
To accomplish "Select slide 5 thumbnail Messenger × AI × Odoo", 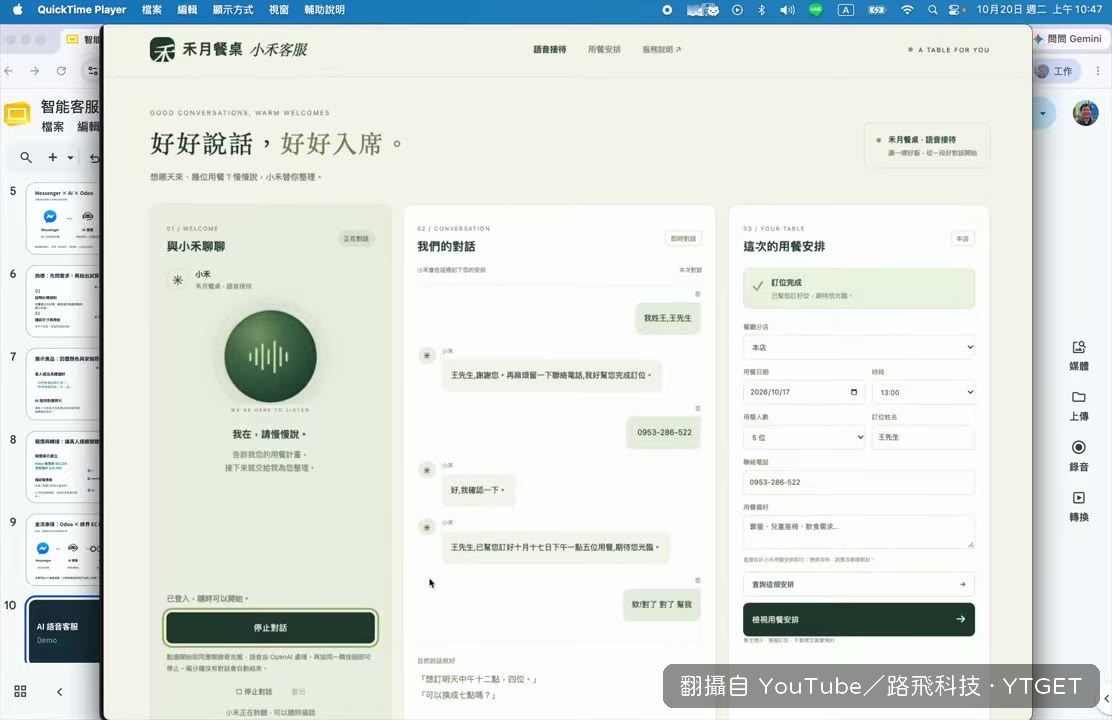I will (x=63, y=218).
